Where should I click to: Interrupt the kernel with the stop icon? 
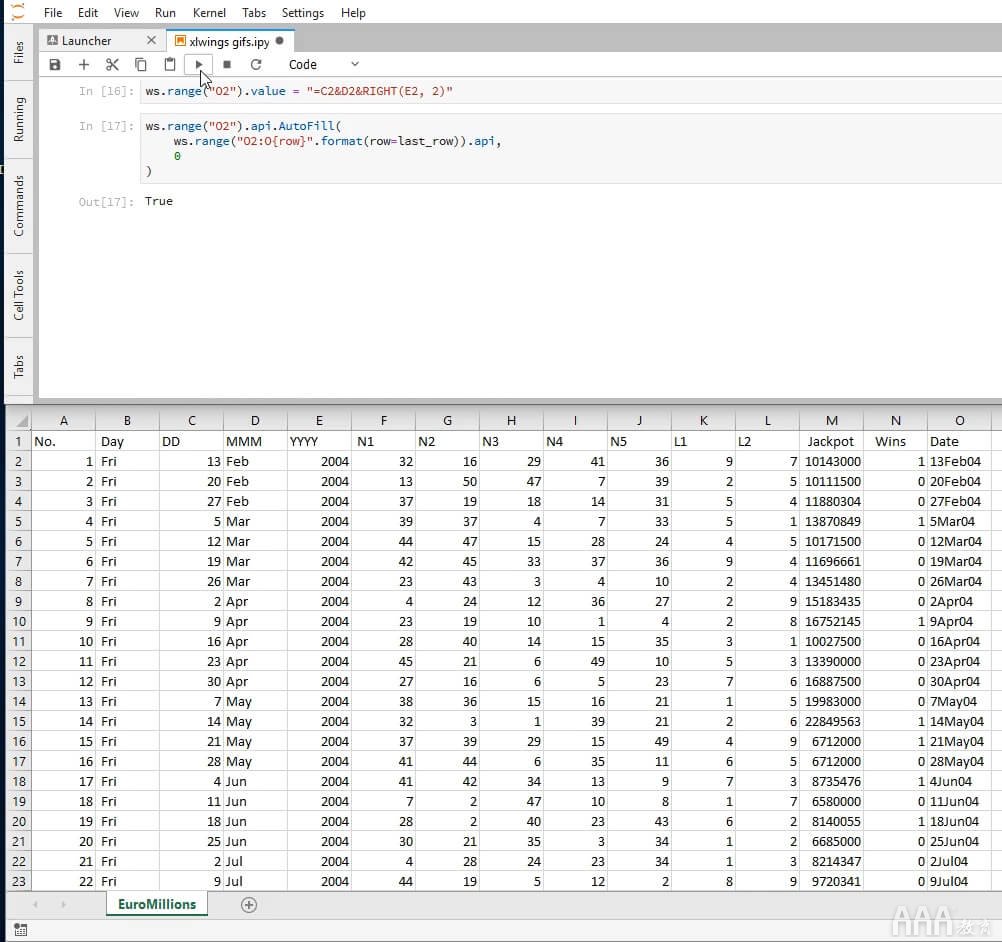pyautogui.click(x=227, y=65)
